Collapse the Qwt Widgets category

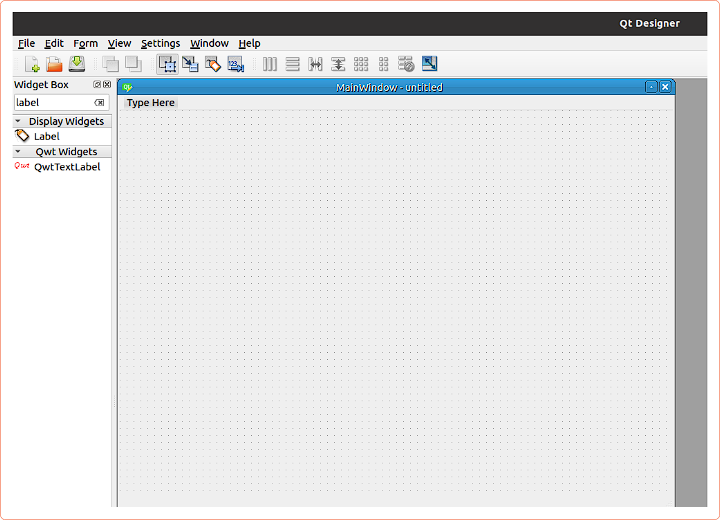[x=18, y=152]
